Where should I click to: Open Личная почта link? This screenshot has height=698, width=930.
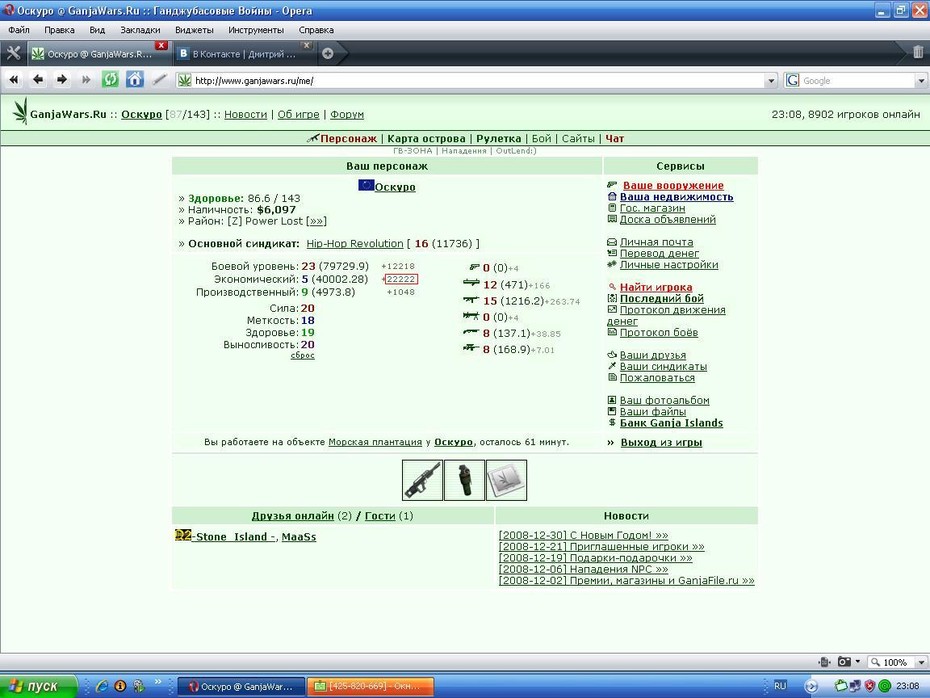point(657,242)
